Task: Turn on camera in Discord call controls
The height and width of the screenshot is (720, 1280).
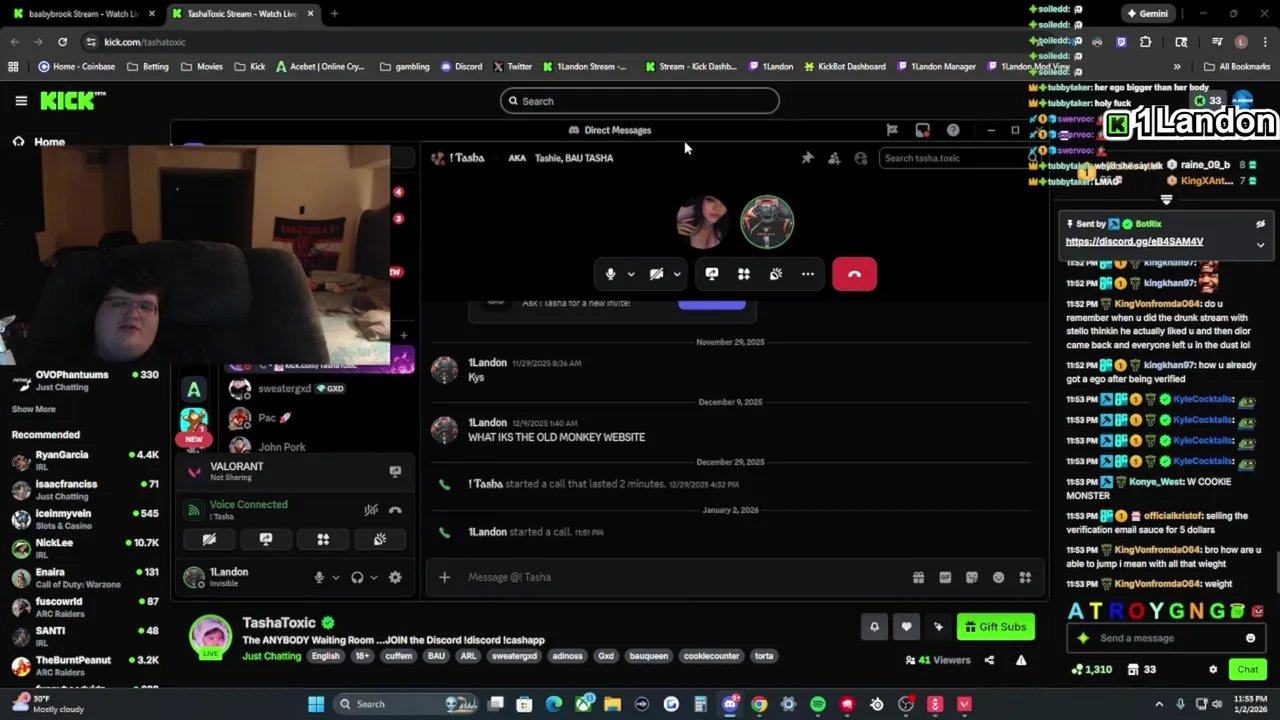Action: pyautogui.click(x=656, y=274)
